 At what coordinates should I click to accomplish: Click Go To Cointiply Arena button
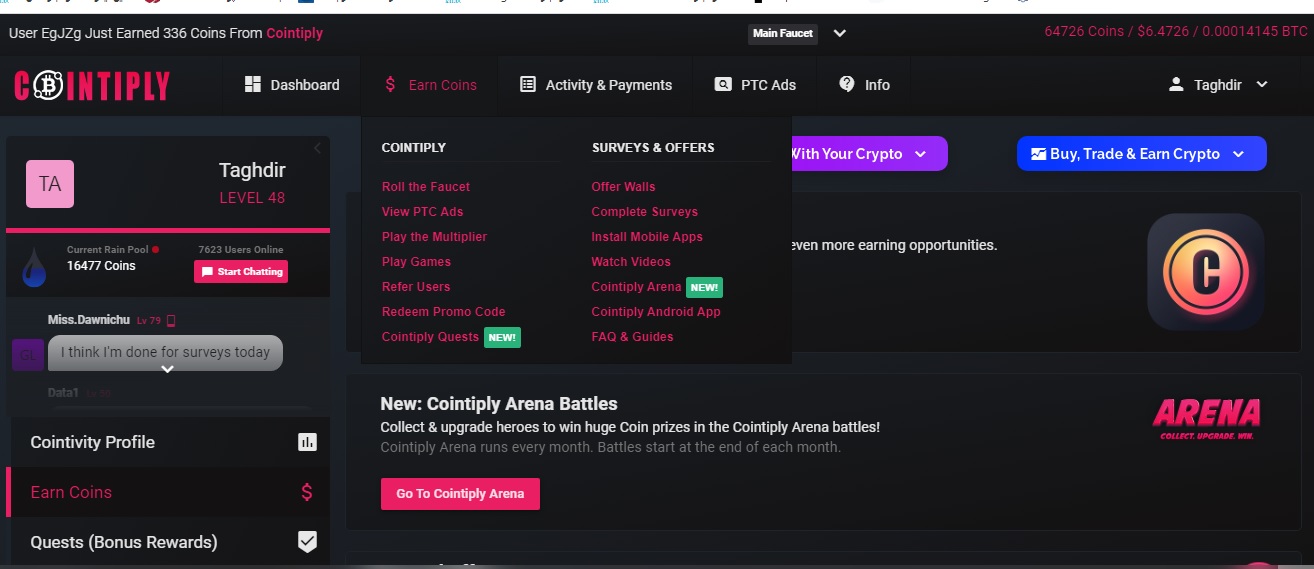tap(460, 494)
